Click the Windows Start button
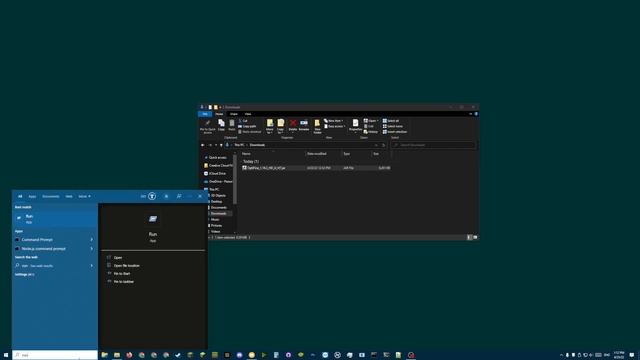Viewport: 640px width, 360px height. (6, 355)
